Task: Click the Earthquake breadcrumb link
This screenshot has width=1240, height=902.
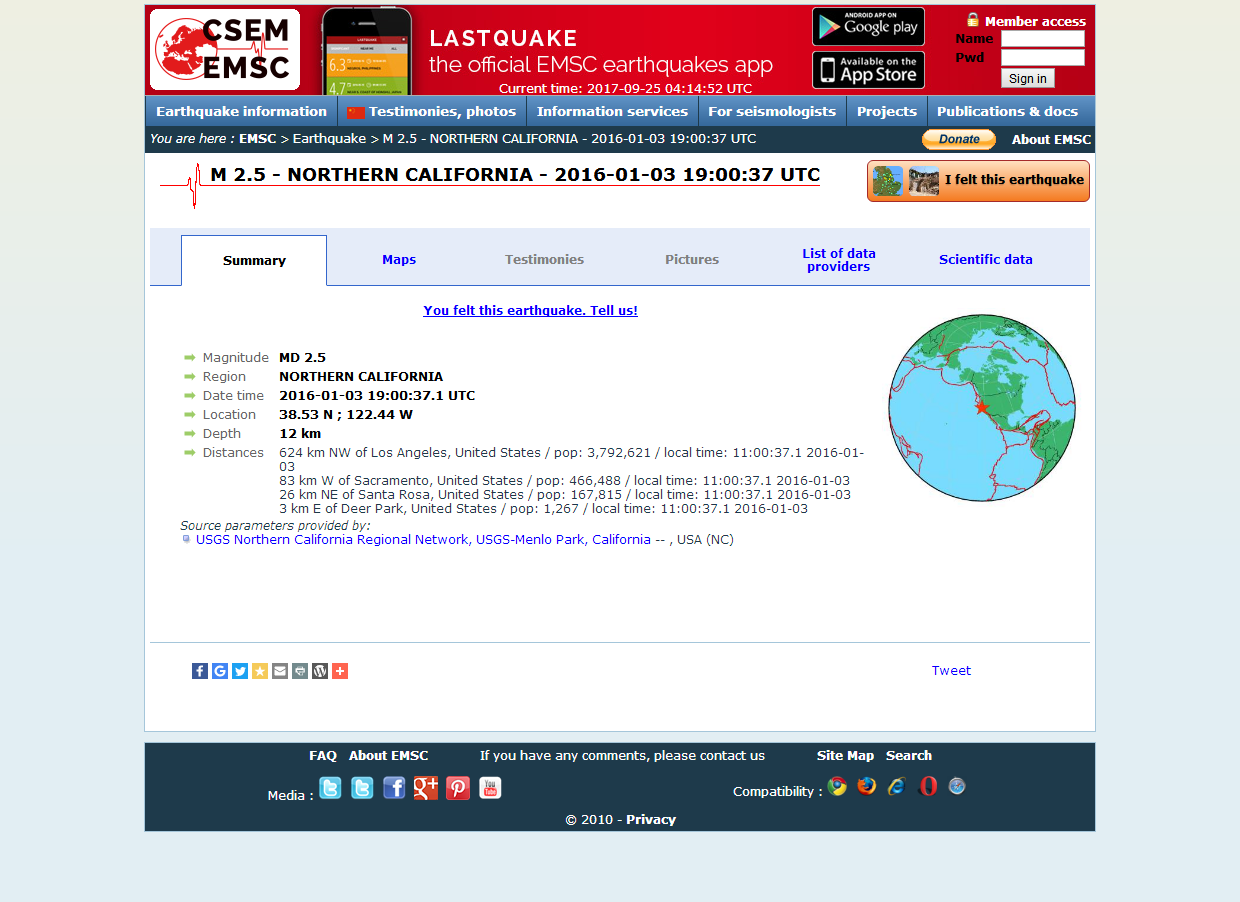Action: click(329, 139)
